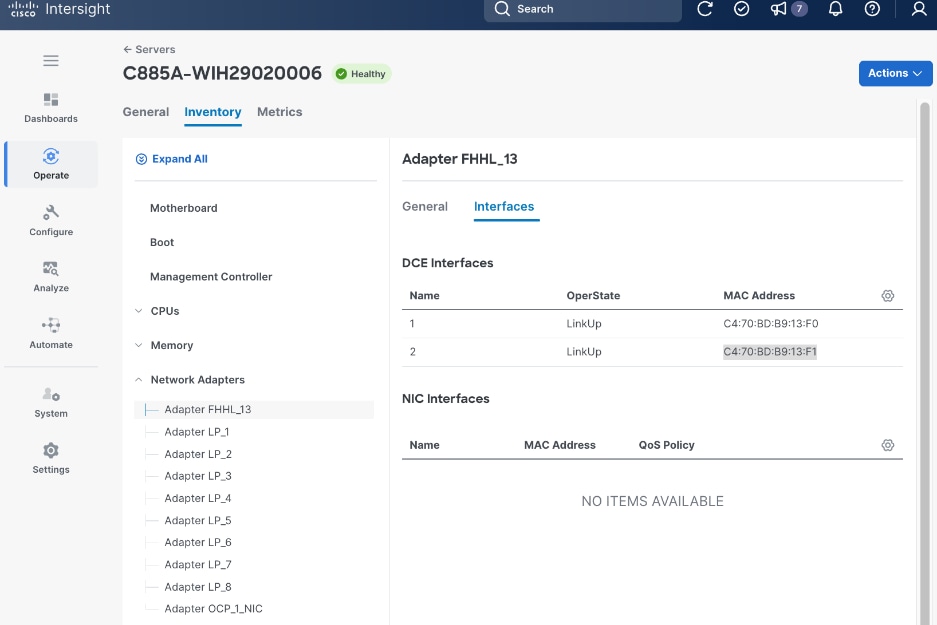Go back to Servers list
Image resolution: width=937 pixels, height=625 pixels.
click(149, 49)
